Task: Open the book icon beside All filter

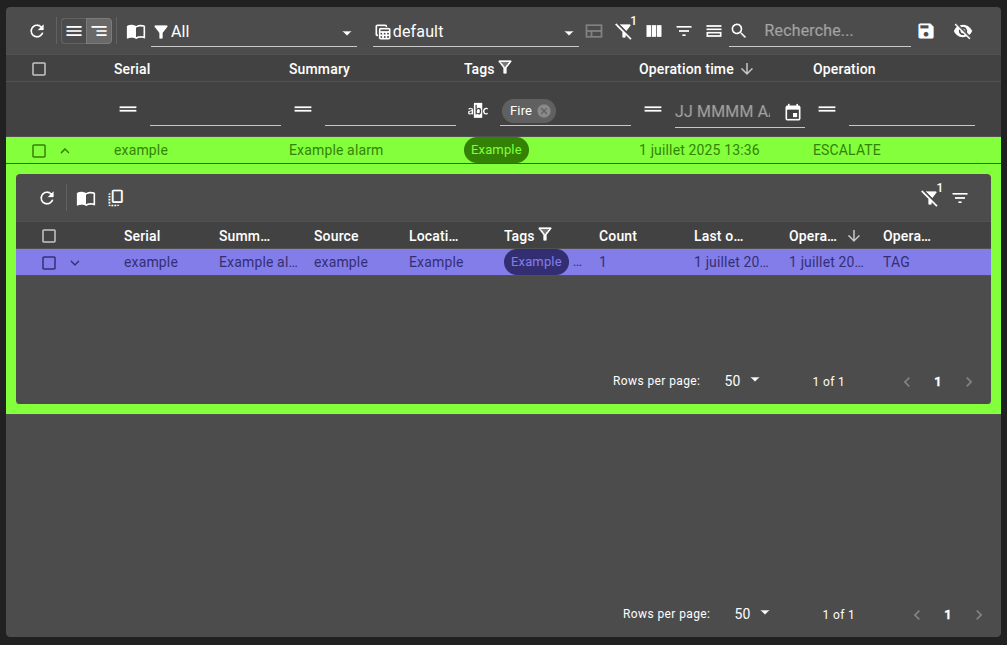Action: (136, 31)
